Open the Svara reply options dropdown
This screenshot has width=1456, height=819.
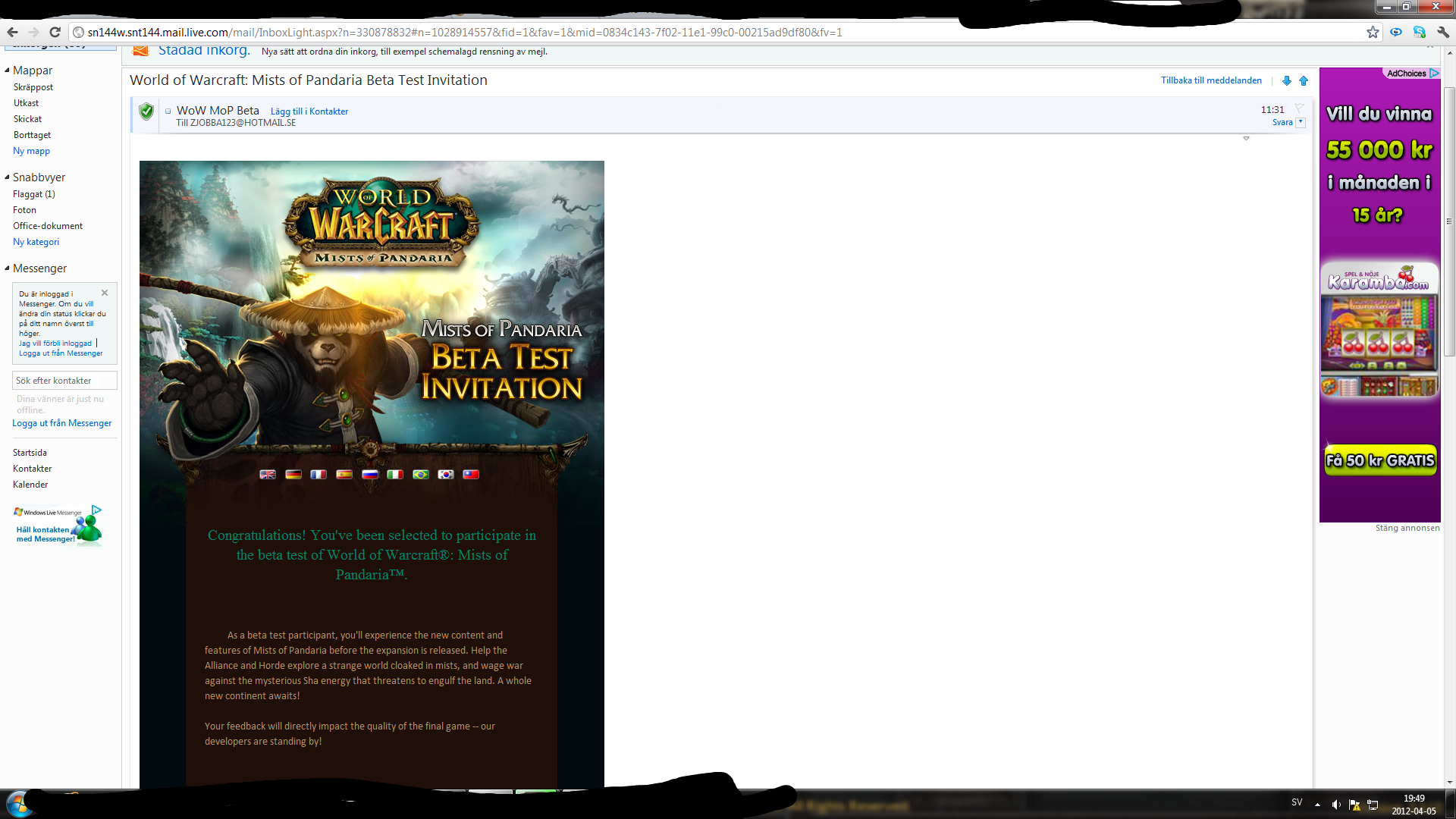coord(1301,122)
